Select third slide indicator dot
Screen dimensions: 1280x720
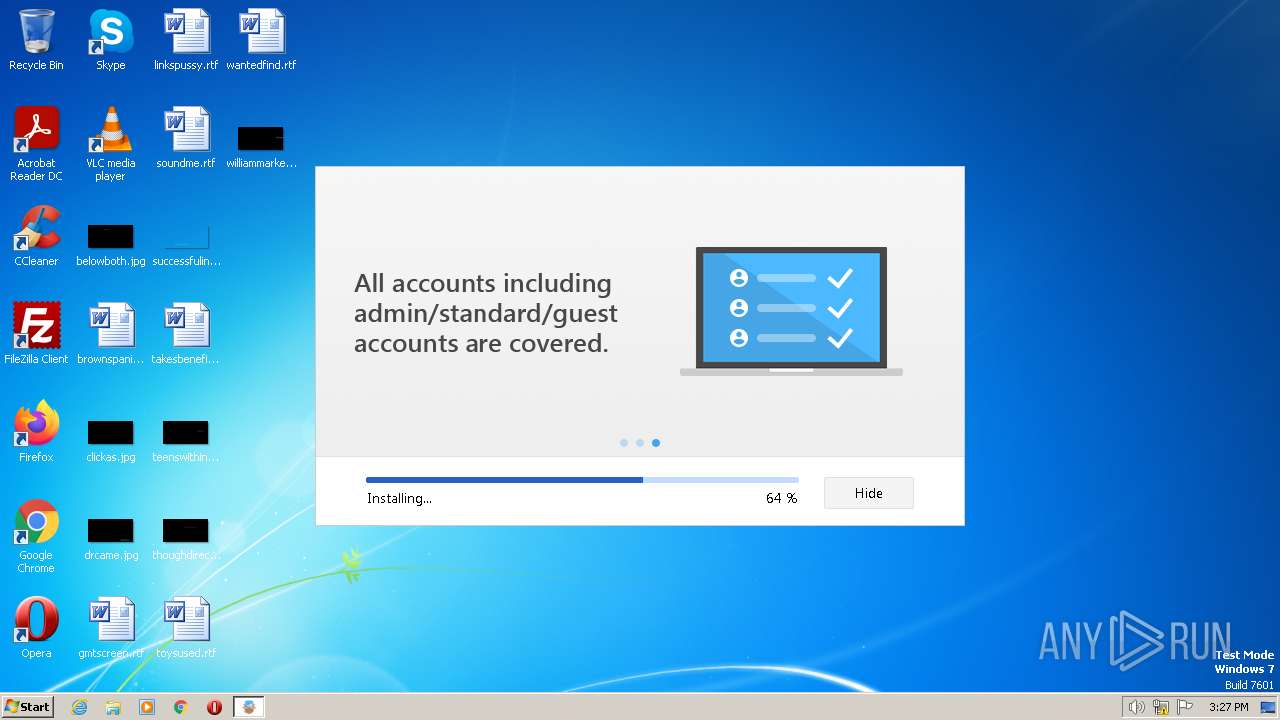(656, 442)
